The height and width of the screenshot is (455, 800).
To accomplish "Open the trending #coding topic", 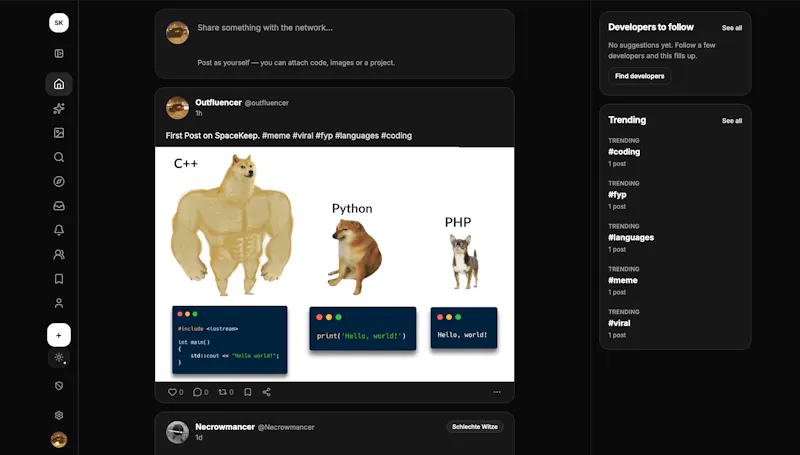I will 624,151.
